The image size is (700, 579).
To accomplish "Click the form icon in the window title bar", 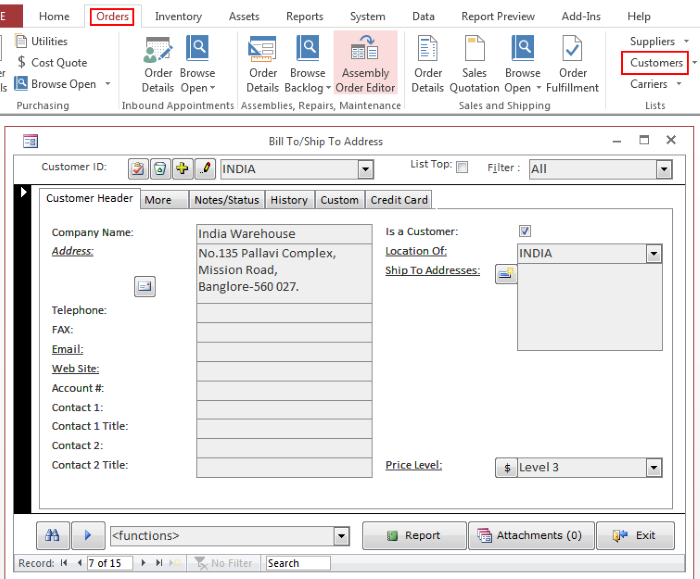I will click(30, 141).
